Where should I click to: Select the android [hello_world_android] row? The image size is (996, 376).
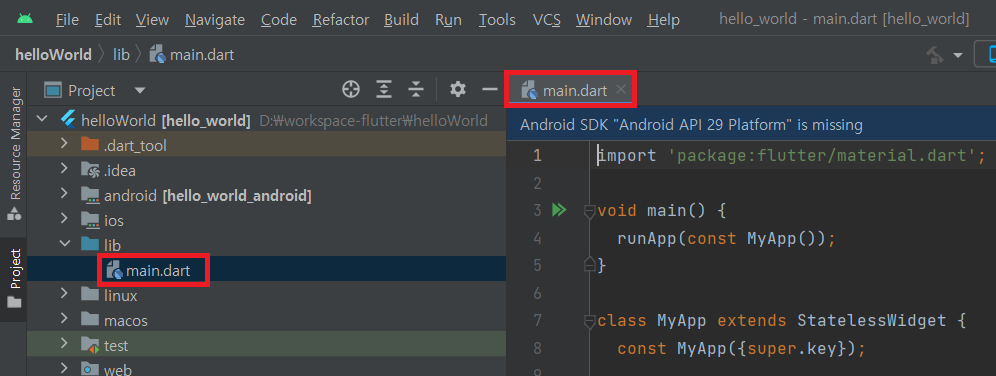click(x=267, y=195)
